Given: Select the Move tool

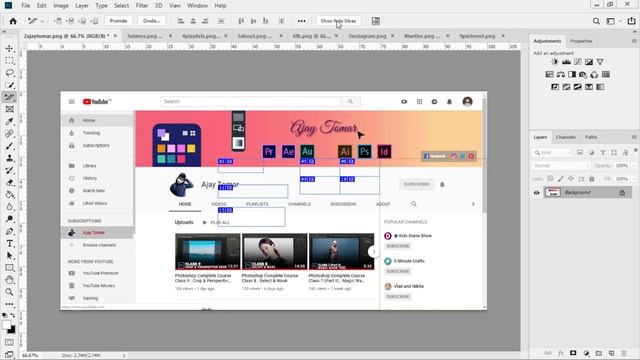Looking at the screenshot, I should (x=9, y=49).
